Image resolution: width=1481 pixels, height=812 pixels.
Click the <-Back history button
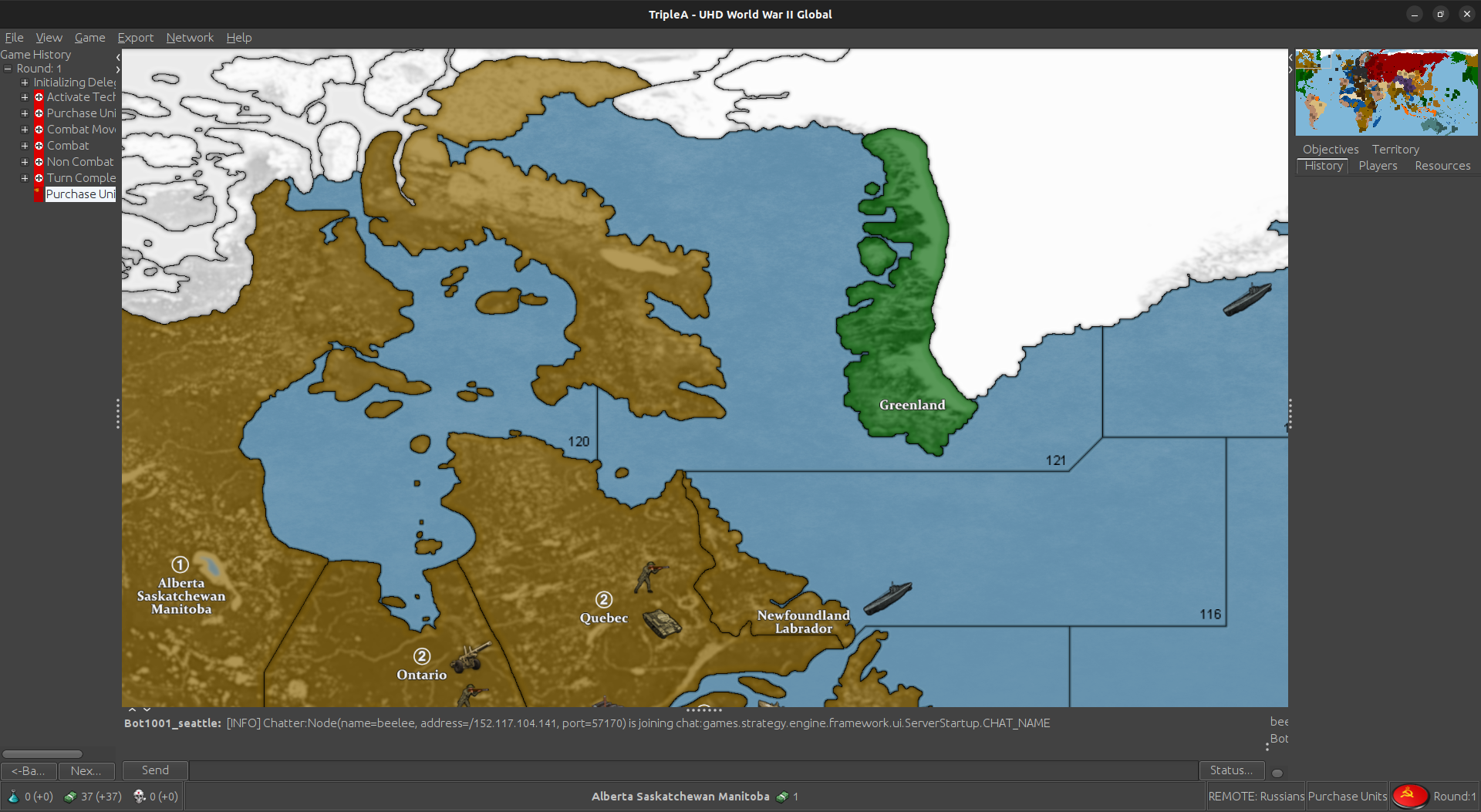pos(29,770)
